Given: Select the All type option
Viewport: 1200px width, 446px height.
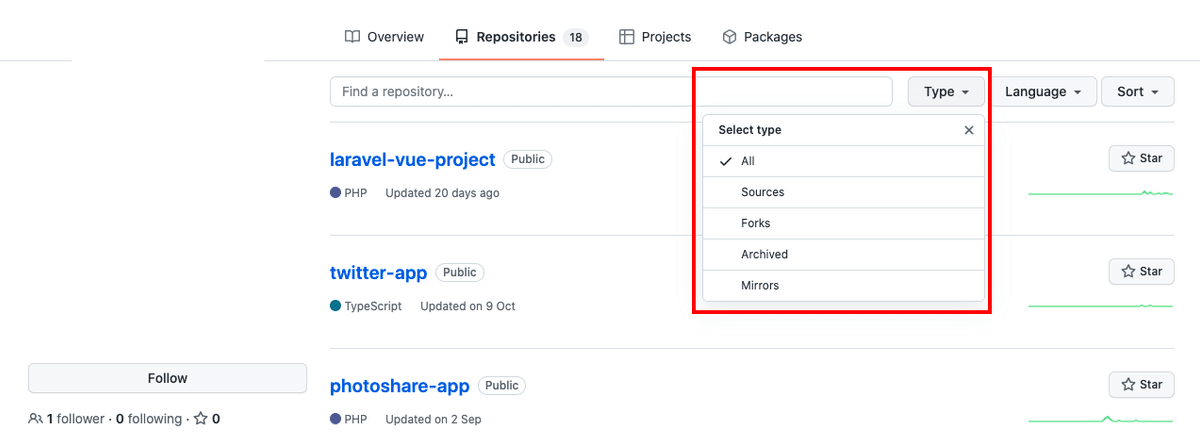Looking at the screenshot, I should (x=844, y=161).
